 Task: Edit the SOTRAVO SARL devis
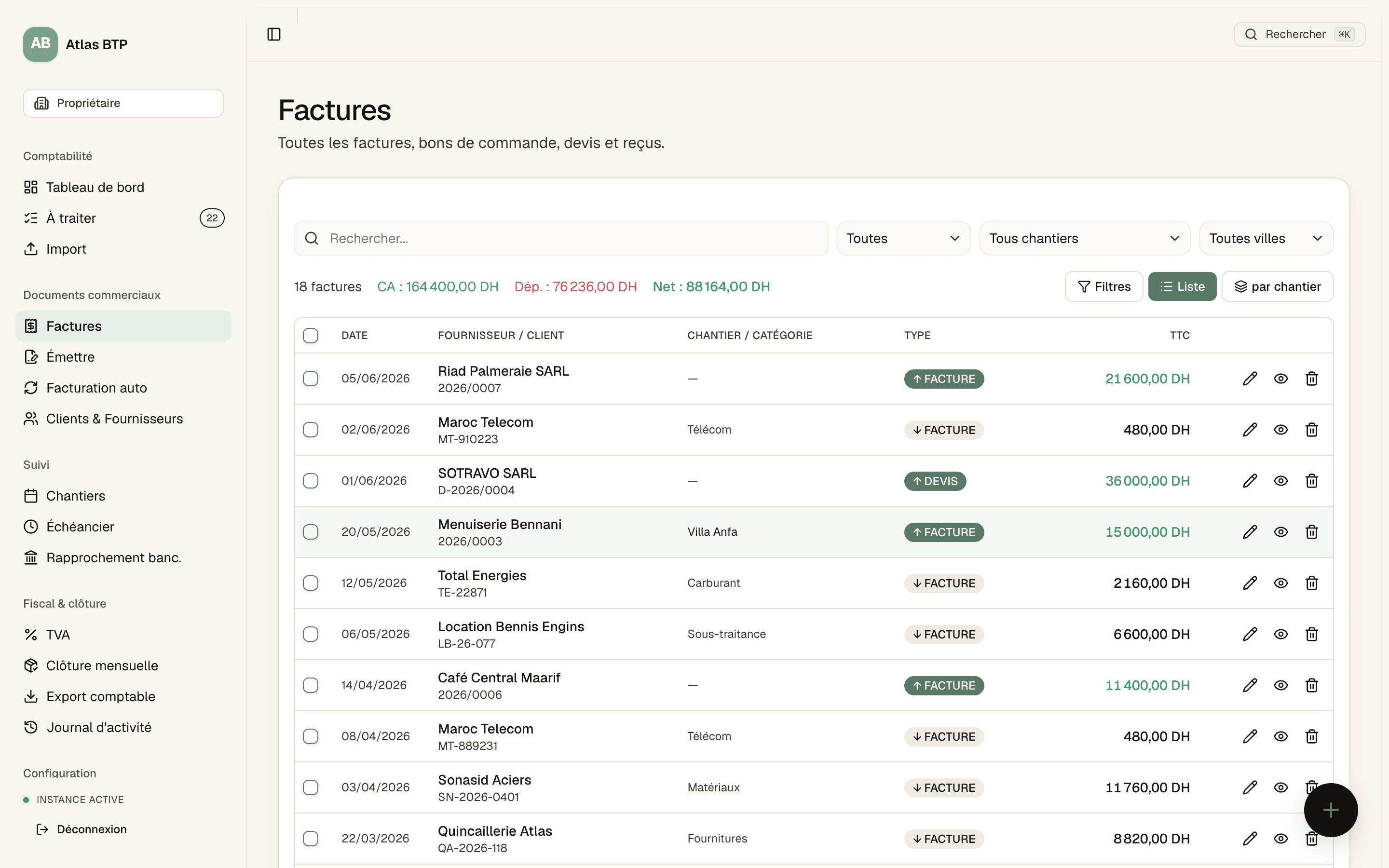pyautogui.click(x=1250, y=480)
